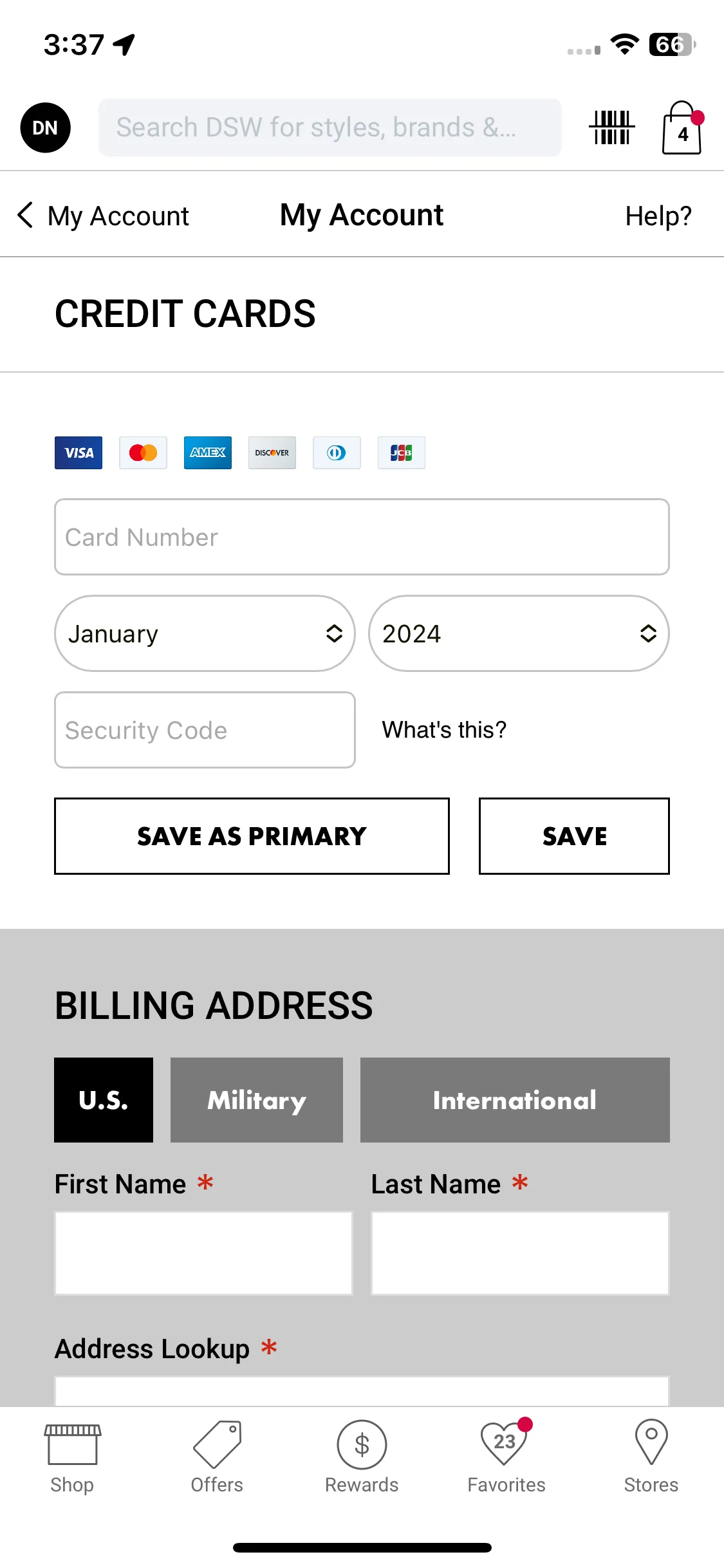Screen dimensions: 724x1568
Task: Expand the January month dropdown
Action: [x=205, y=633]
